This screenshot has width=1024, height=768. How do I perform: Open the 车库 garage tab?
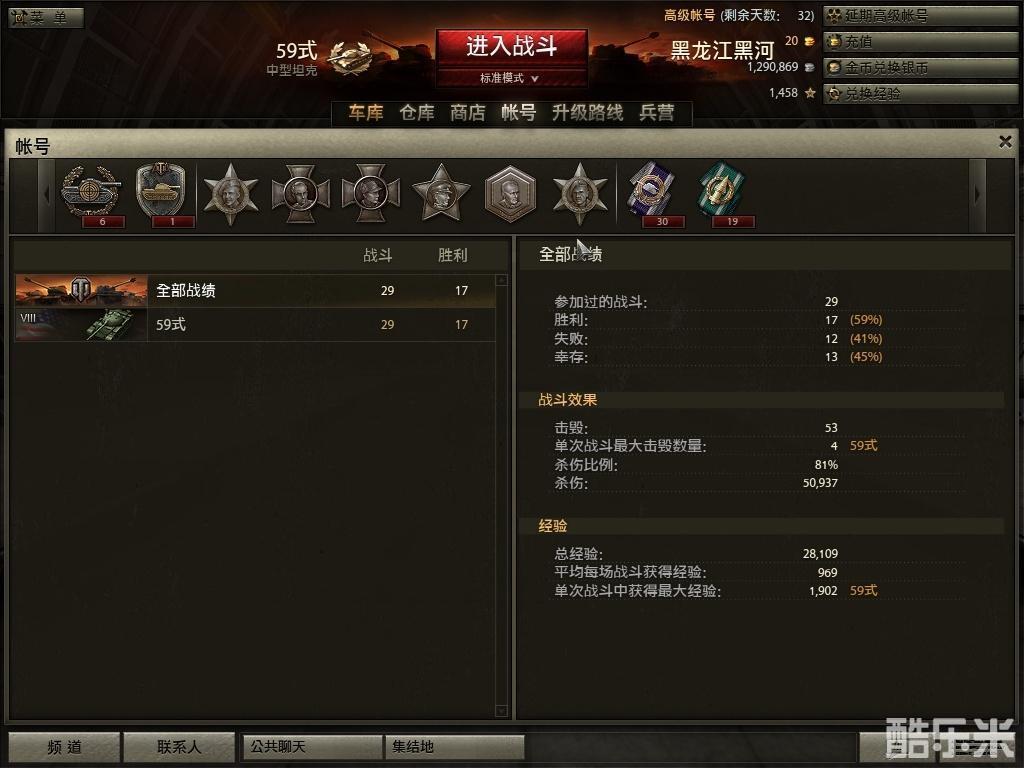366,112
